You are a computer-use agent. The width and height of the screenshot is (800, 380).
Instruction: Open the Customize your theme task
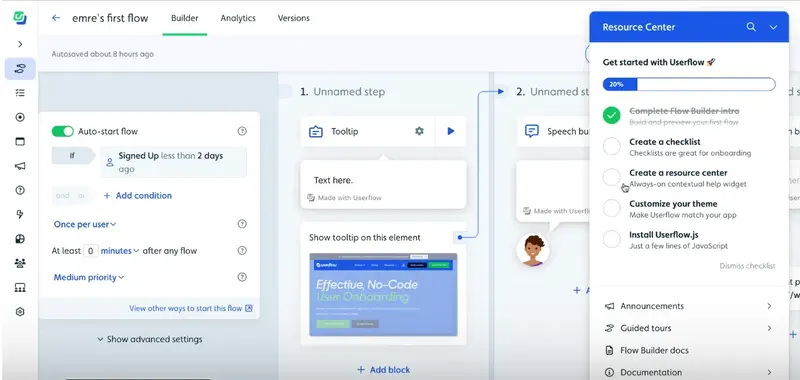[x=683, y=209]
